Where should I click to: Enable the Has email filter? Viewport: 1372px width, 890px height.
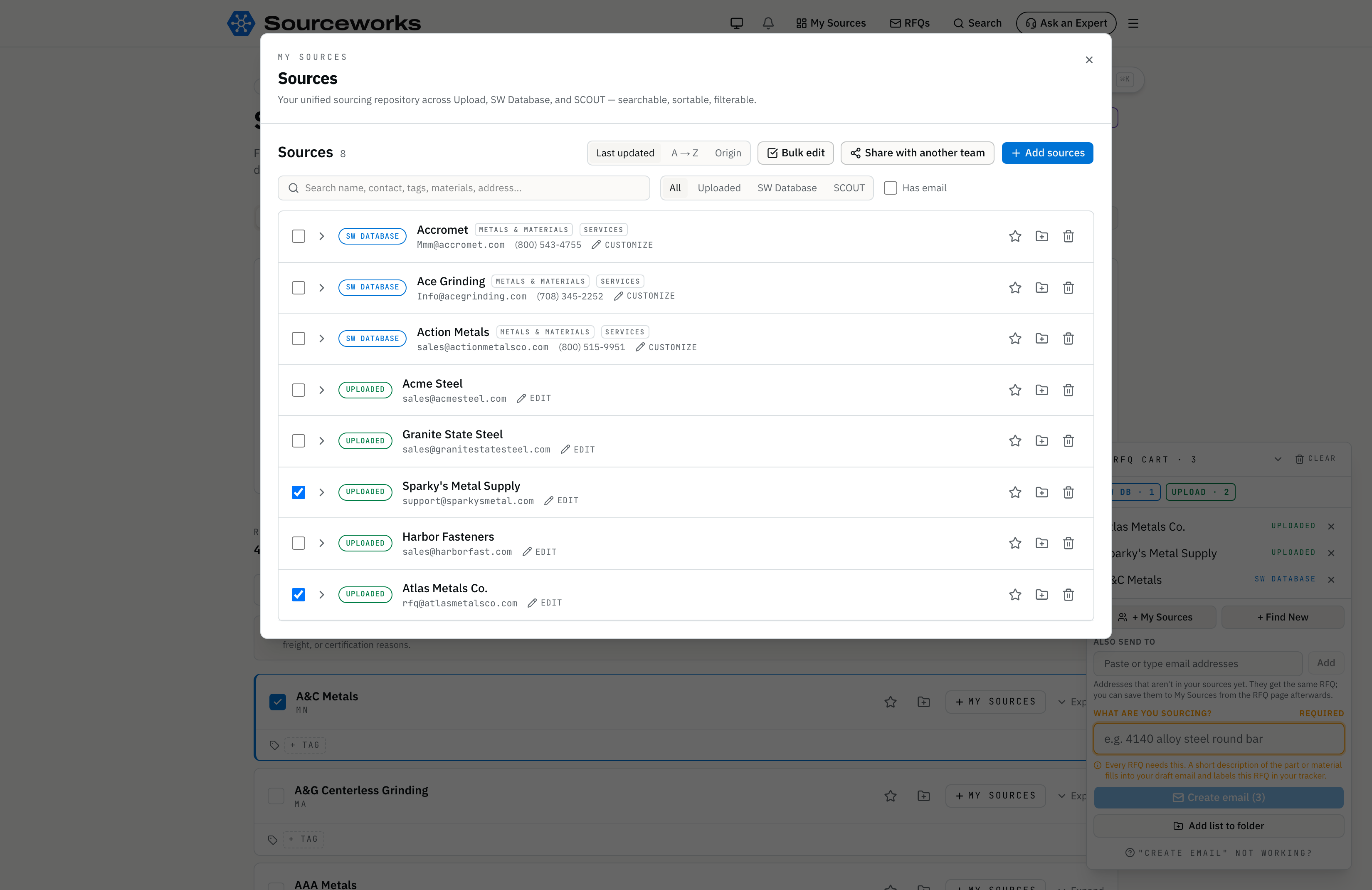click(890, 188)
